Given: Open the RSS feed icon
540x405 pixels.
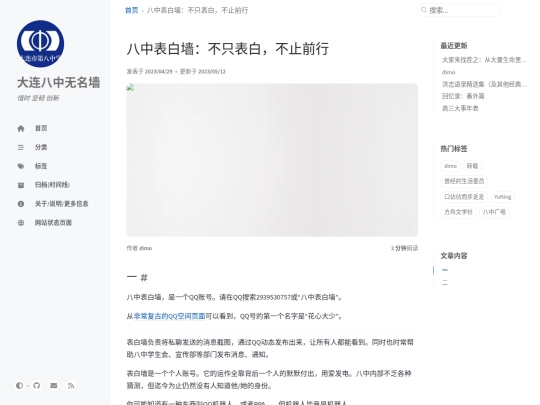Looking at the screenshot, I should click(71, 385).
